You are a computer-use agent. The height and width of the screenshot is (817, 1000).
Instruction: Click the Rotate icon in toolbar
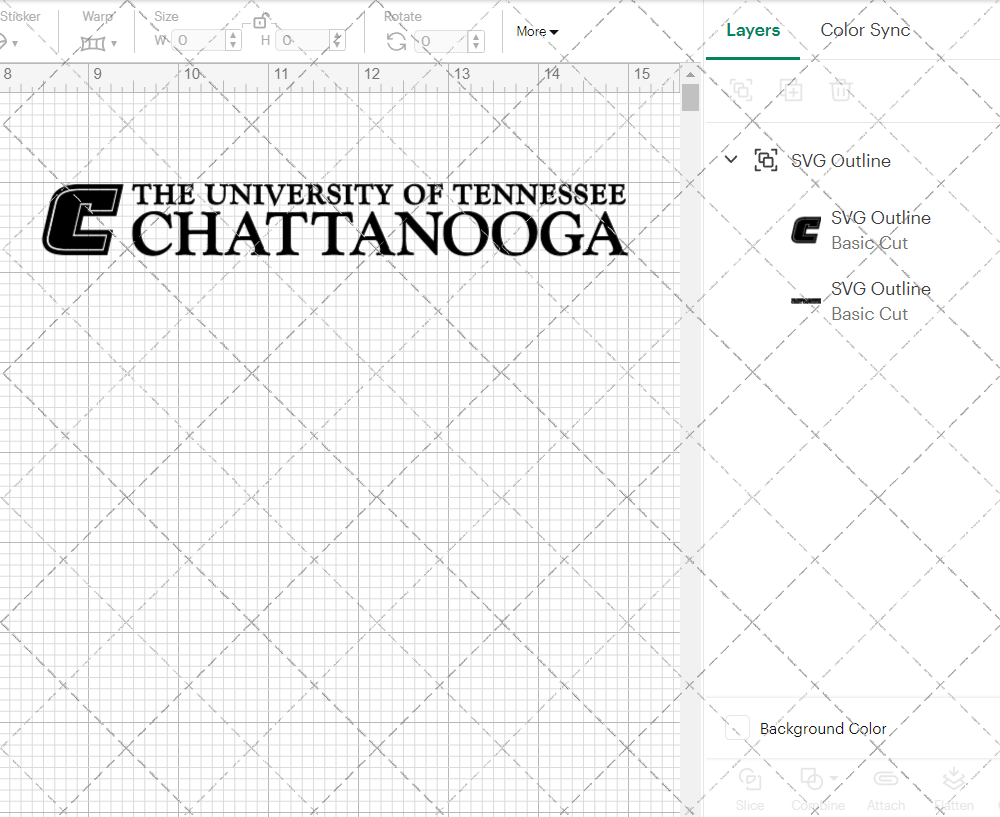[x=396, y=42]
